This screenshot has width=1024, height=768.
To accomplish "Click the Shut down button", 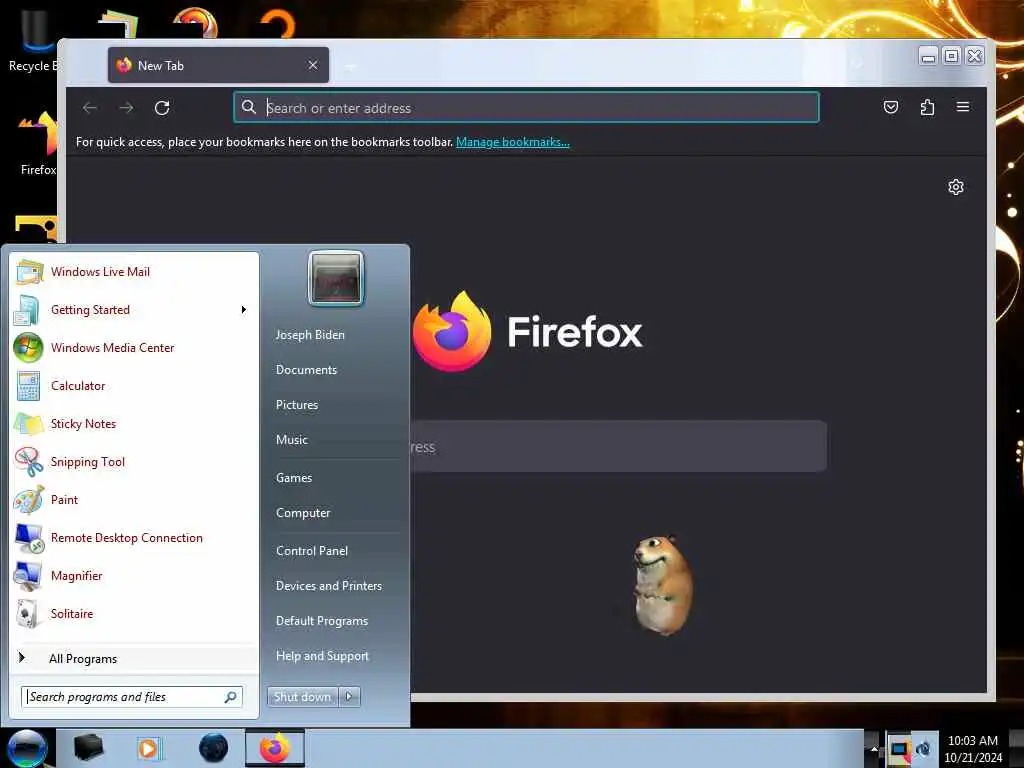I will tap(302, 697).
